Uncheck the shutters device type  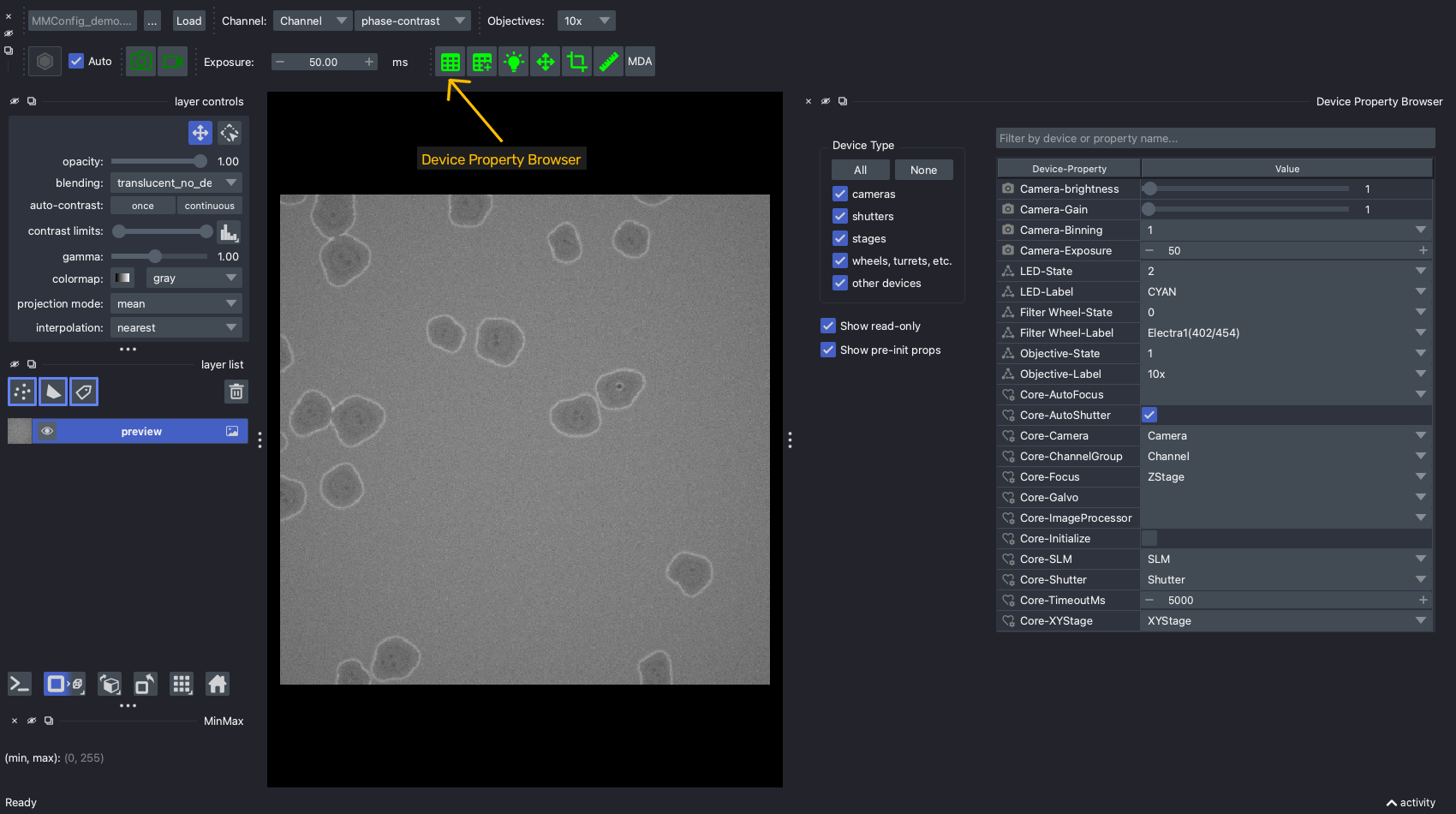point(840,216)
